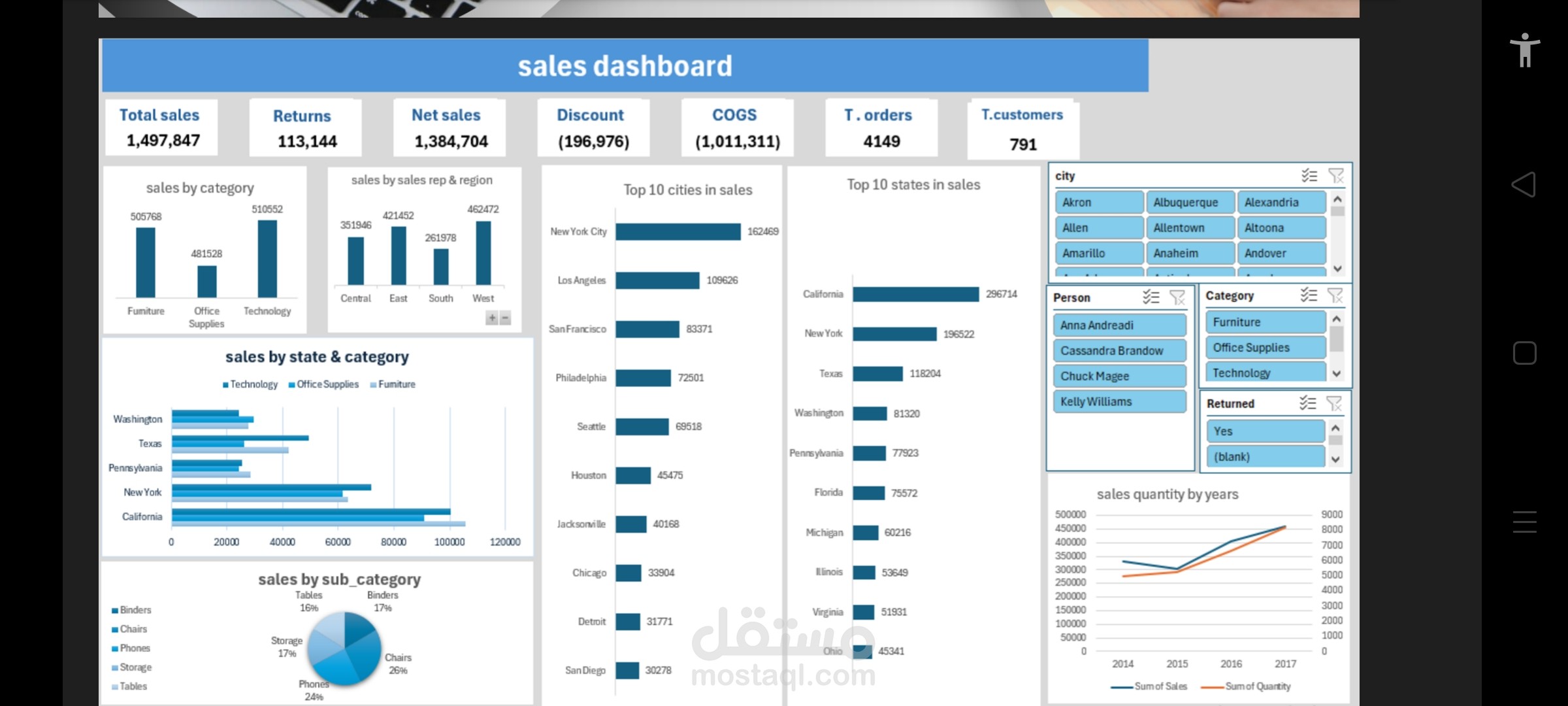Screen dimensions: 1568x706
Task: Filter category by Technology
Action: coord(1266,372)
